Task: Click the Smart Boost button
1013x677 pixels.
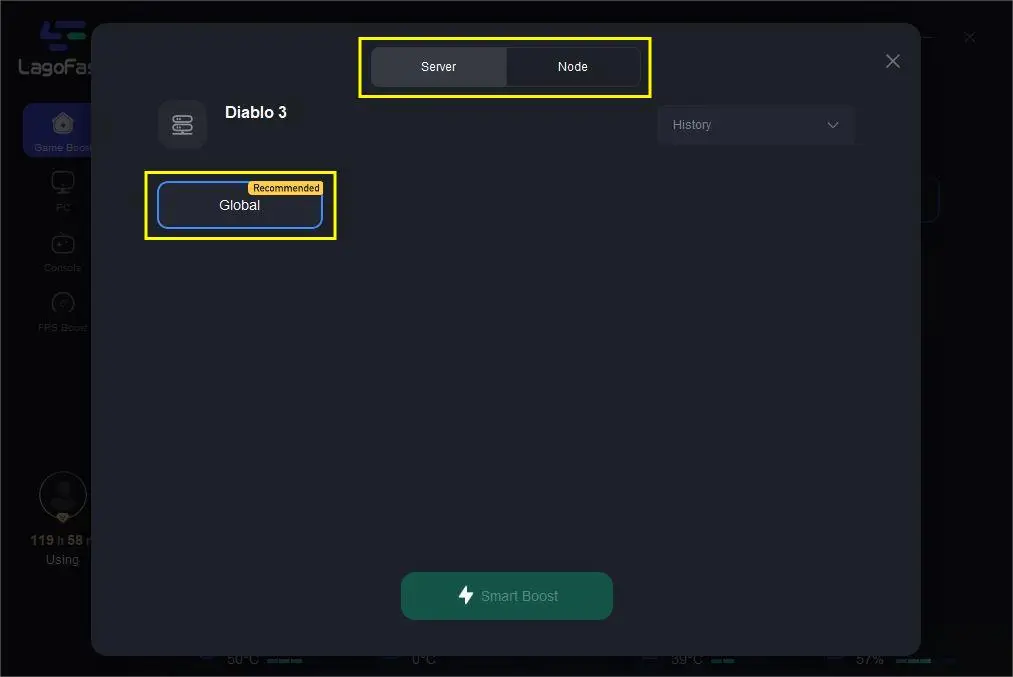Action: (506, 596)
